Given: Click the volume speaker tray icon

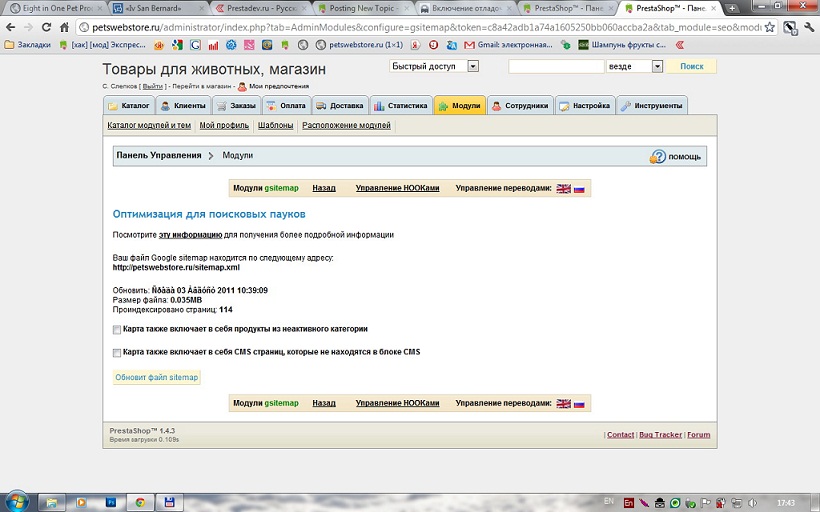Looking at the screenshot, I should click(754, 503).
